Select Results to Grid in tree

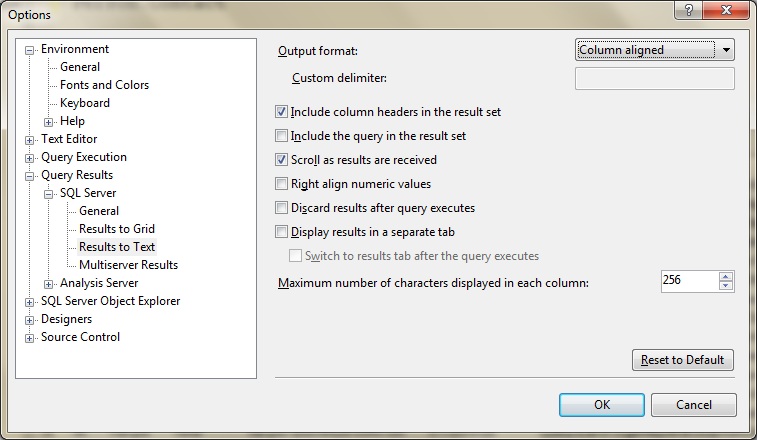point(116,229)
